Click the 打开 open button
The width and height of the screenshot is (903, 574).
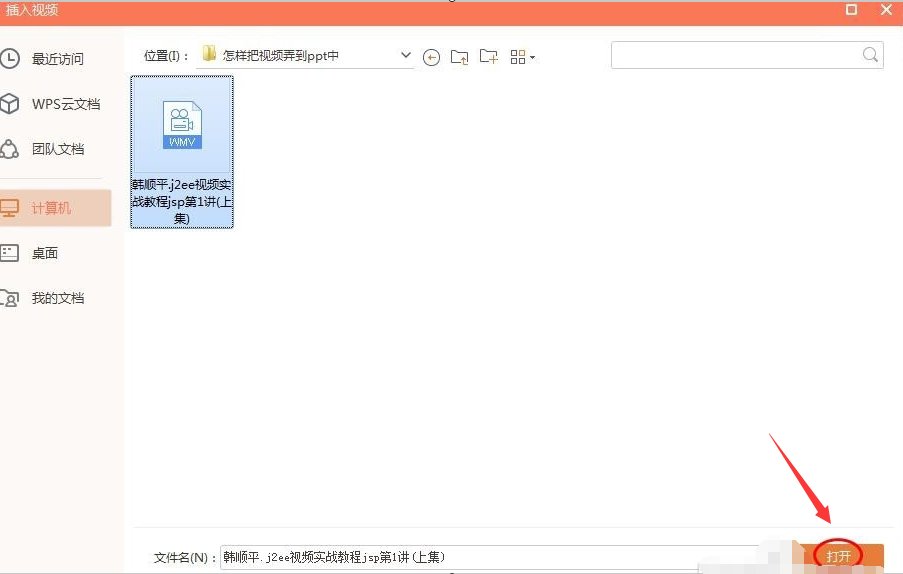pos(838,556)
